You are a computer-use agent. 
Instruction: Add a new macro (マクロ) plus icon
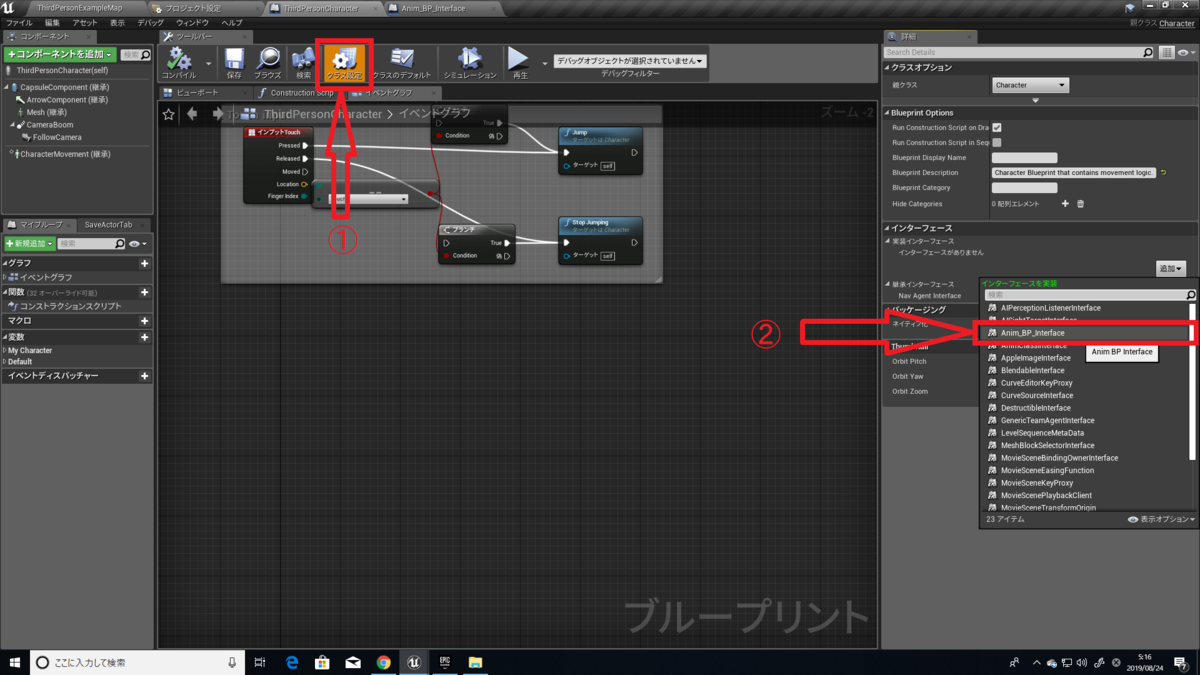click(145, 321)
